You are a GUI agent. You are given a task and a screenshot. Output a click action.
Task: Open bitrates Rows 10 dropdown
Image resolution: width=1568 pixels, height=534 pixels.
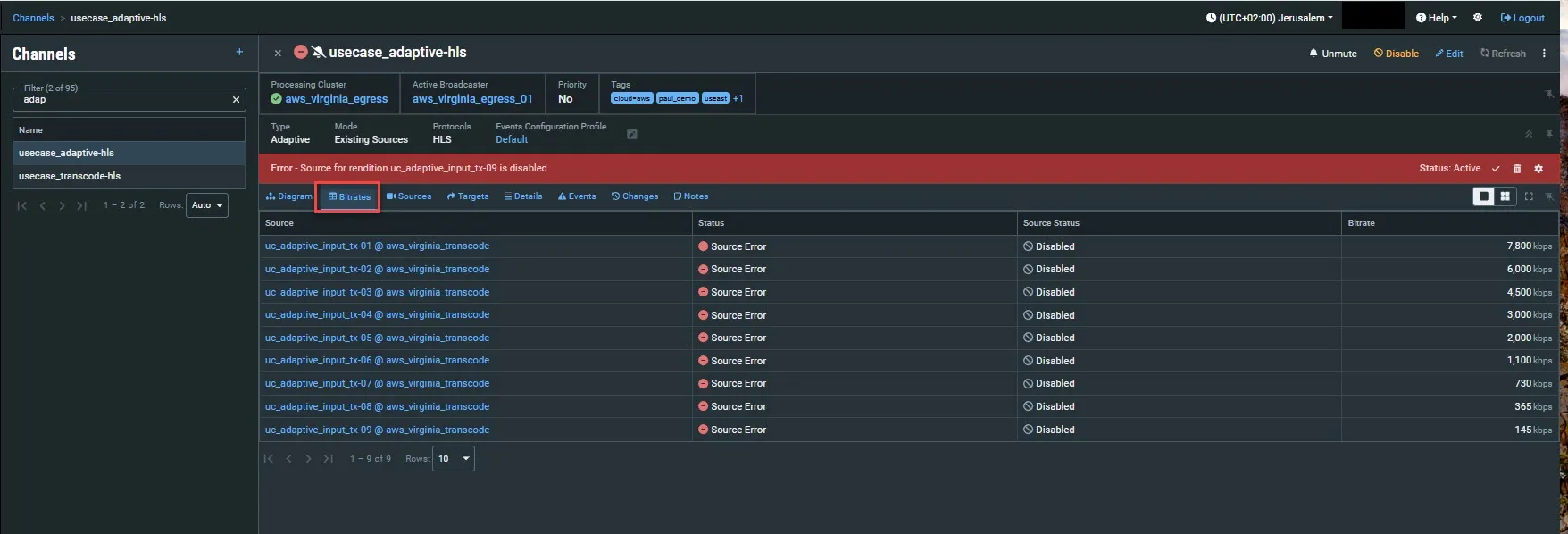[x=454, y=459]
